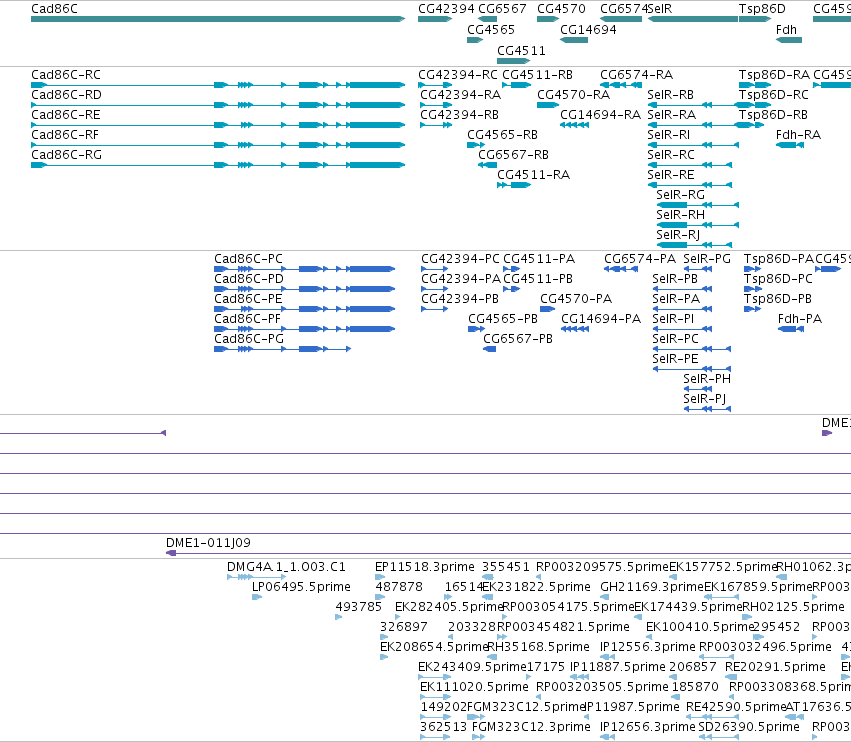Image resolution: width=851 pixels, height=742 pixels.
Task: Open the CG4565 gene feature
Action: coord(475,40)
